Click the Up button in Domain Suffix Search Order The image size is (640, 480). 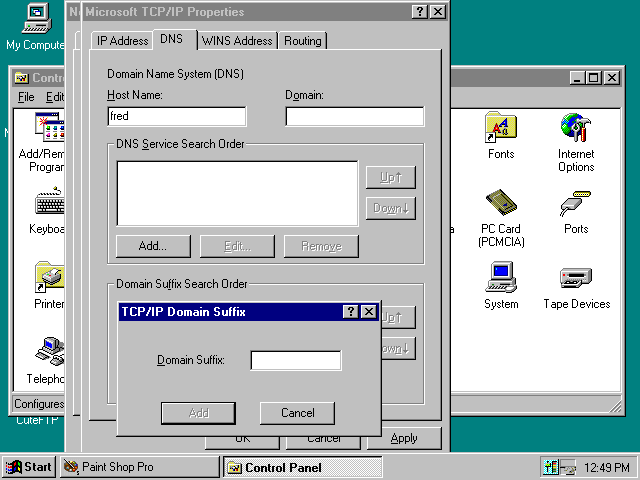coord(398,318)
